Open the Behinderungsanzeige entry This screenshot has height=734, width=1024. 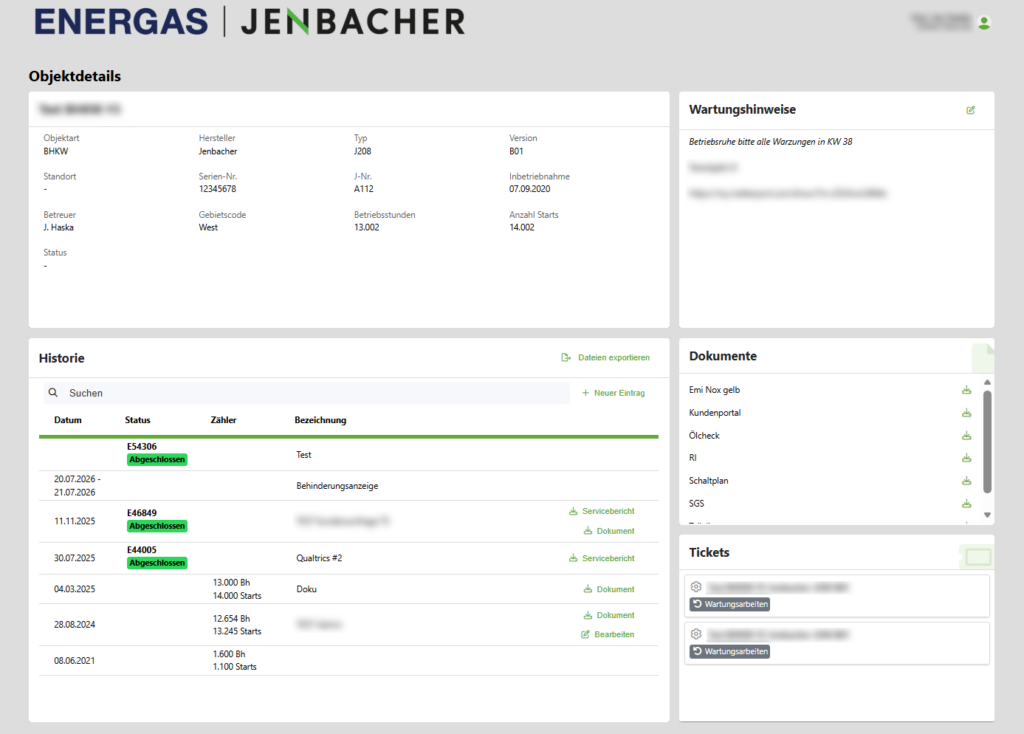[337, 486]
